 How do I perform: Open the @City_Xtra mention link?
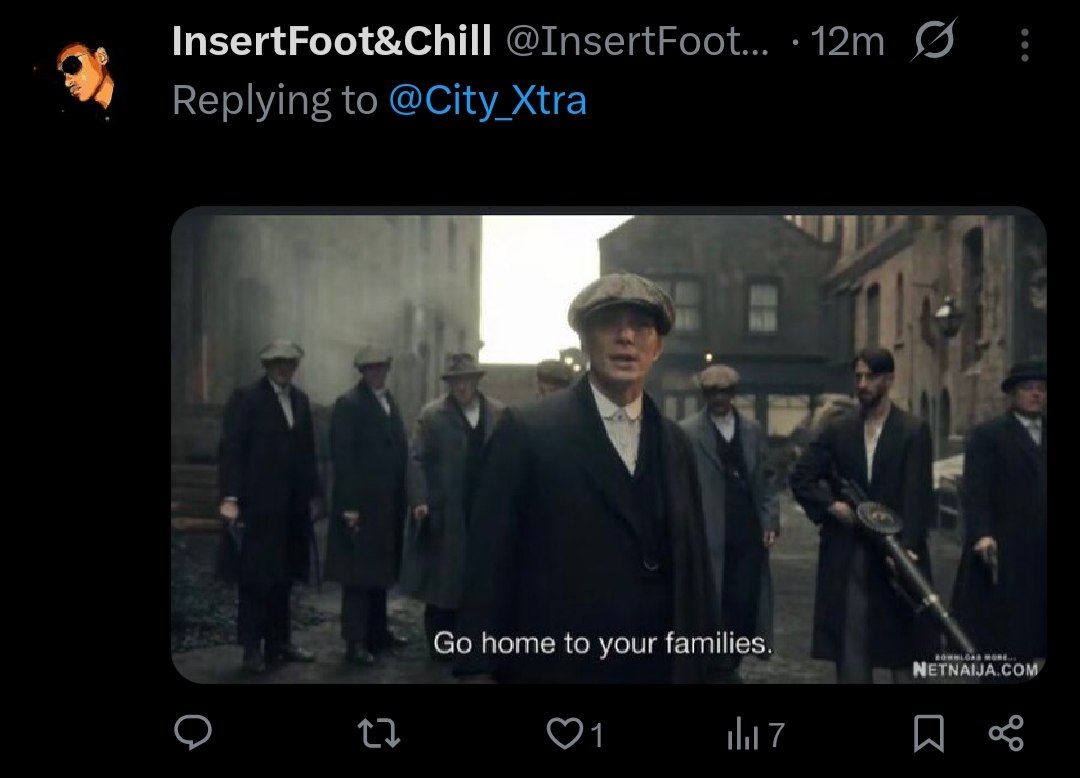pos(487,101)
